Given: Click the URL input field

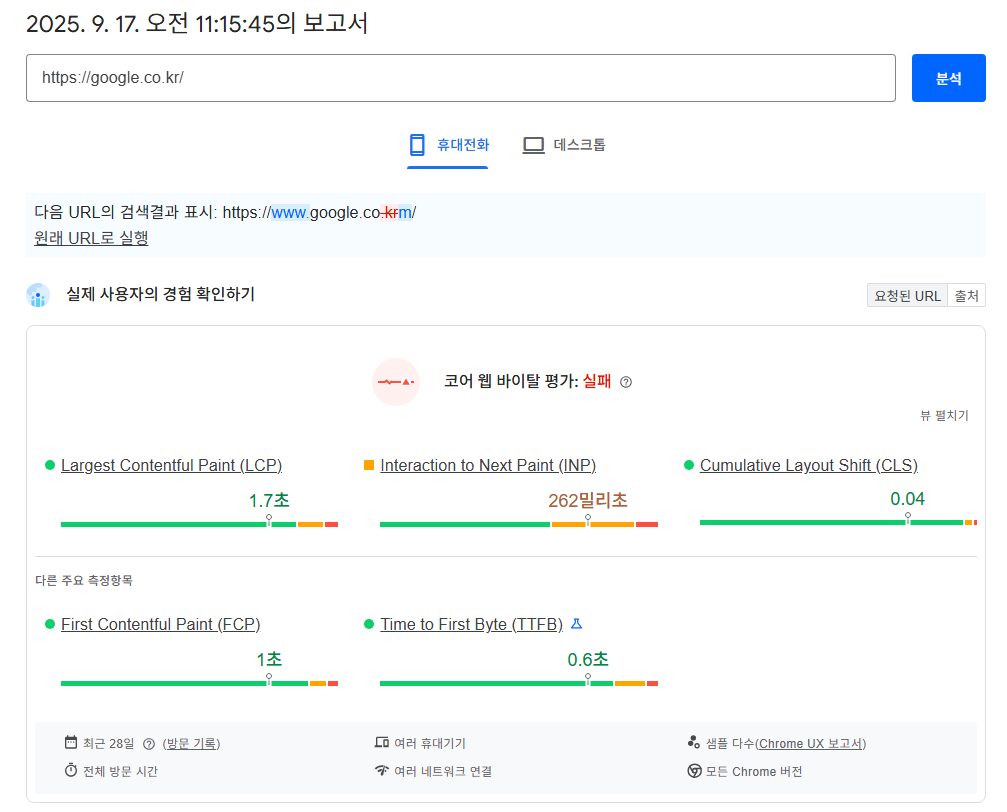Looking at the screenshot, I should 460,78.
